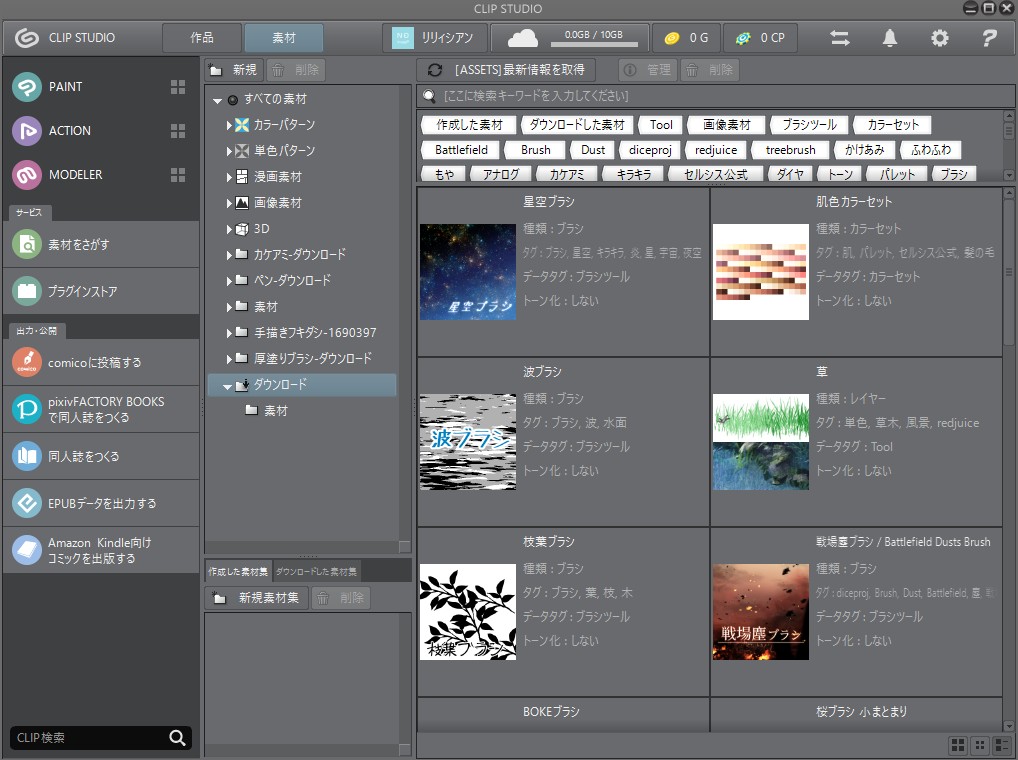The image size is (1018, 760).
Task: Collapse the すべての素材 tree root
Action: point(218,100)
